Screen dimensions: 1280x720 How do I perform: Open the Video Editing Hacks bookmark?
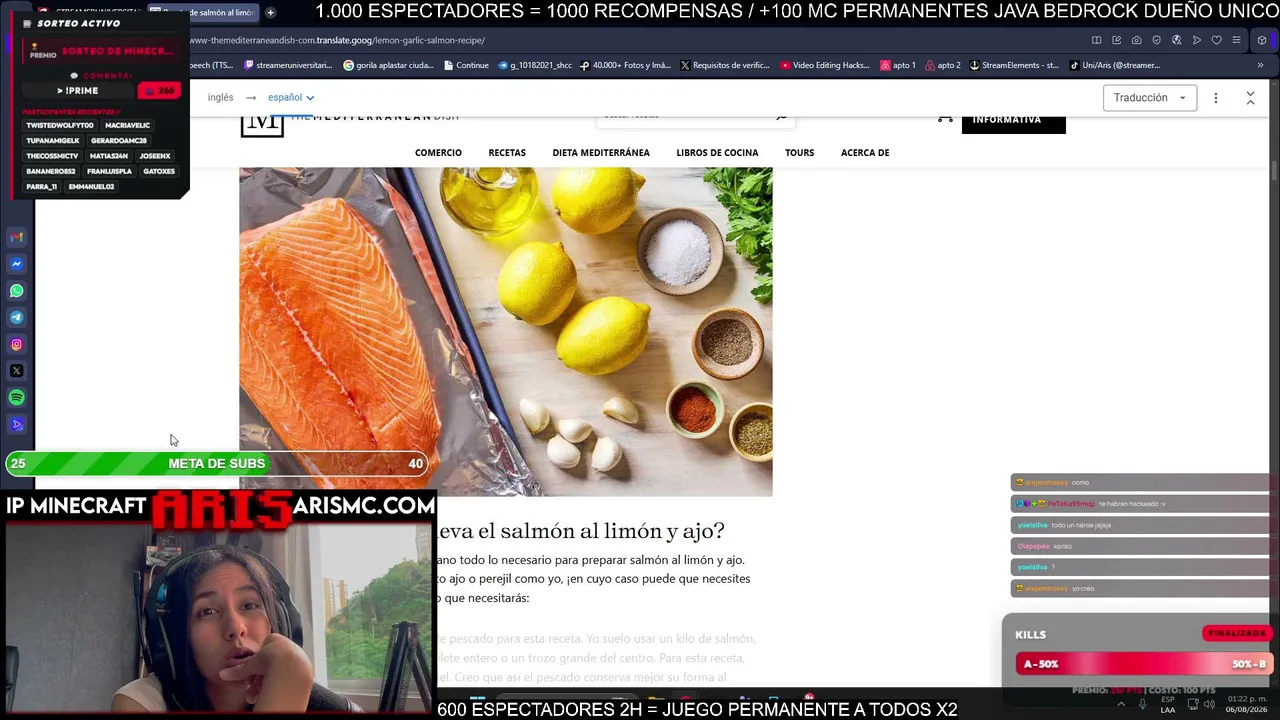click(x=825, y=65)
